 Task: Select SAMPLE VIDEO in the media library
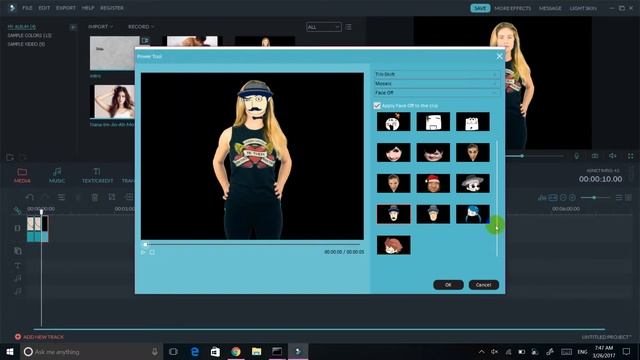26,44
